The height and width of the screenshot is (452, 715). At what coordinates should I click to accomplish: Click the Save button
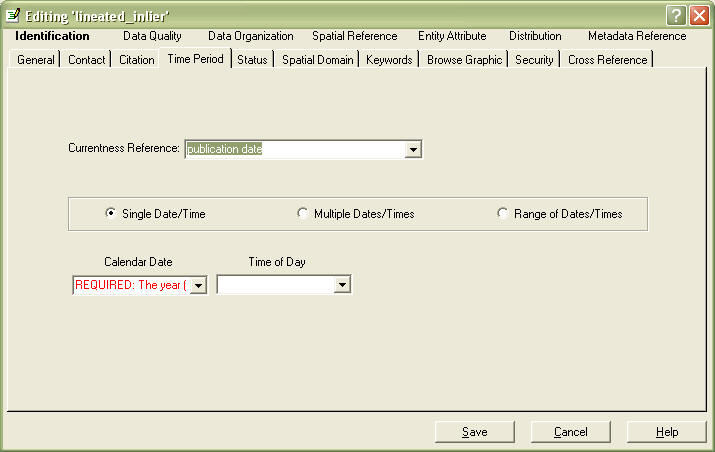click(x=475, y=432)
